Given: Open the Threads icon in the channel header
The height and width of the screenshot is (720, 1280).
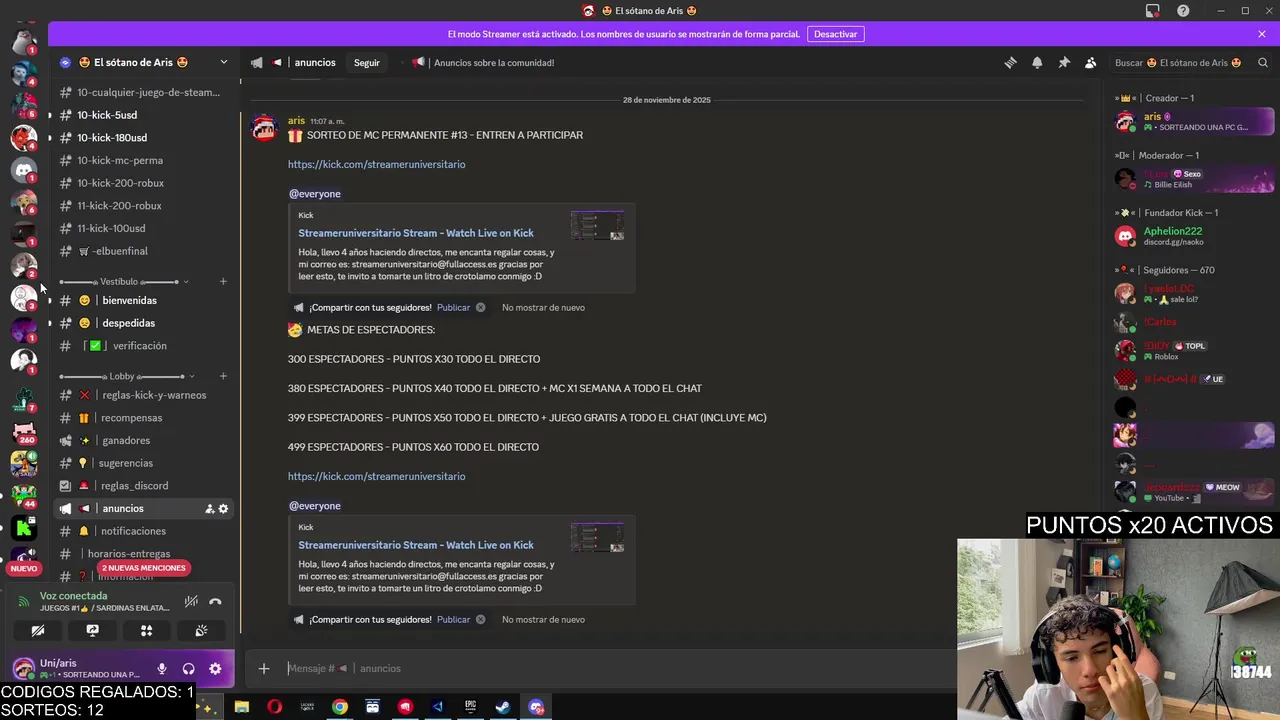Looking at the screenshot, I should tap(1010, 62).
